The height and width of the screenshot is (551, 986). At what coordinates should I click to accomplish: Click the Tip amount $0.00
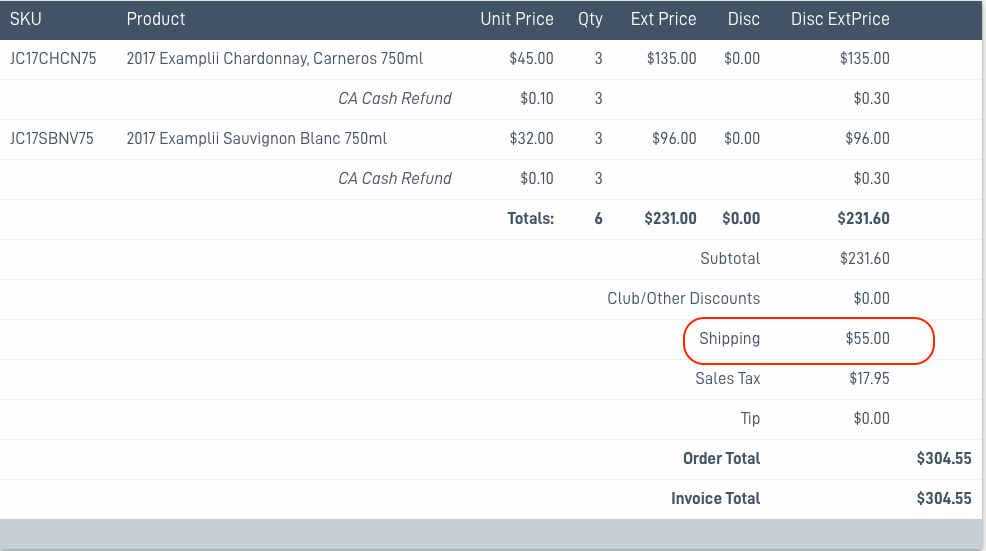coord(872,419)
